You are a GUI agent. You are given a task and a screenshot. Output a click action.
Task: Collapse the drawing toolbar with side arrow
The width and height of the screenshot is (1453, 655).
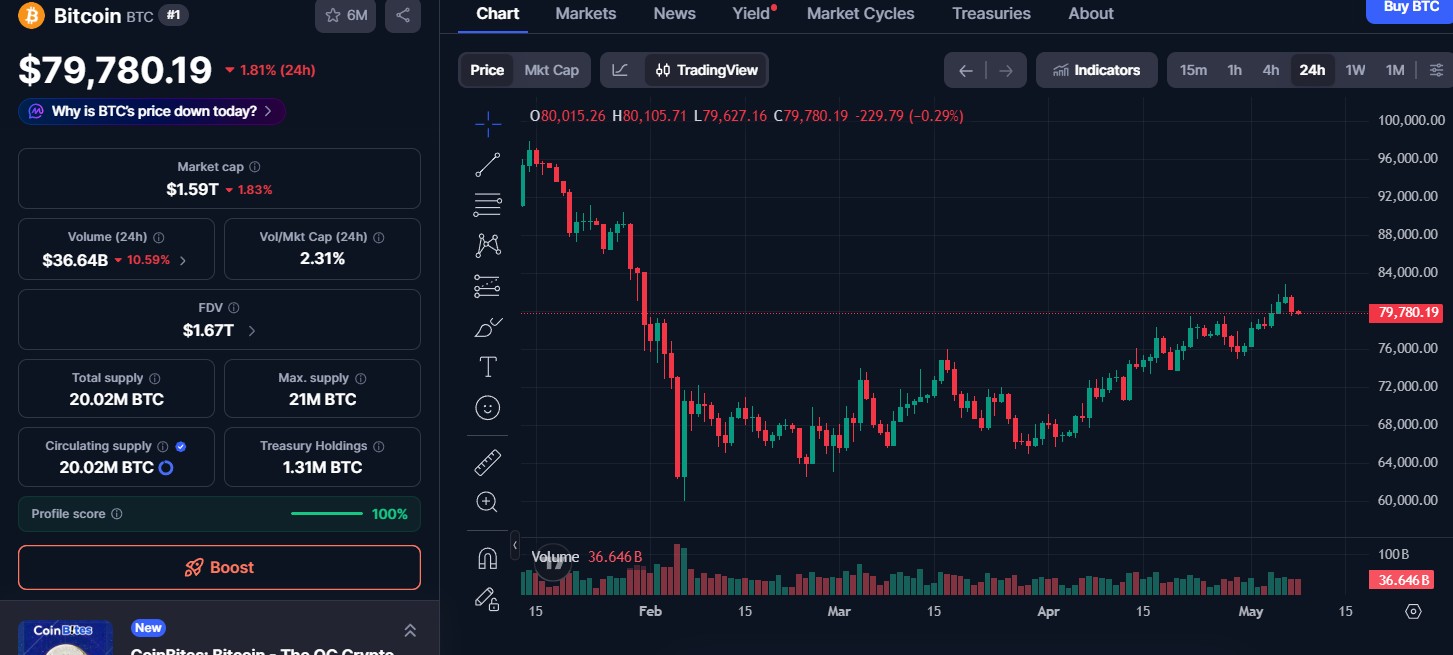(x=515, y=546)
